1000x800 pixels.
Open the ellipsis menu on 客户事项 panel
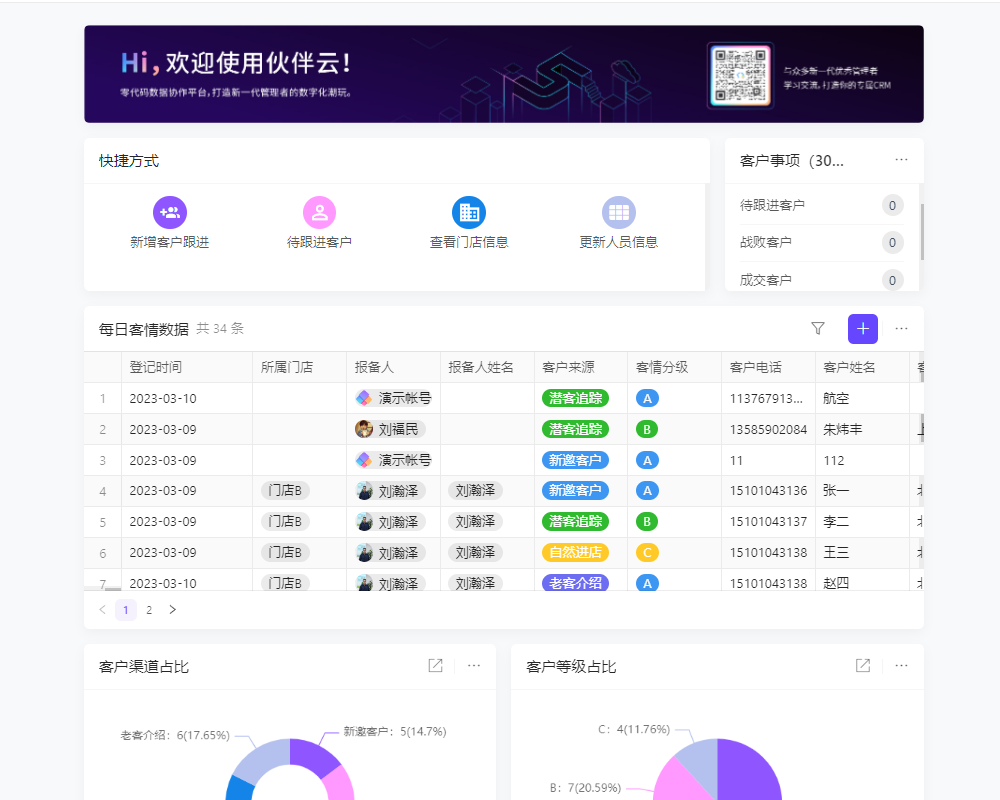[x=901, y=159]
